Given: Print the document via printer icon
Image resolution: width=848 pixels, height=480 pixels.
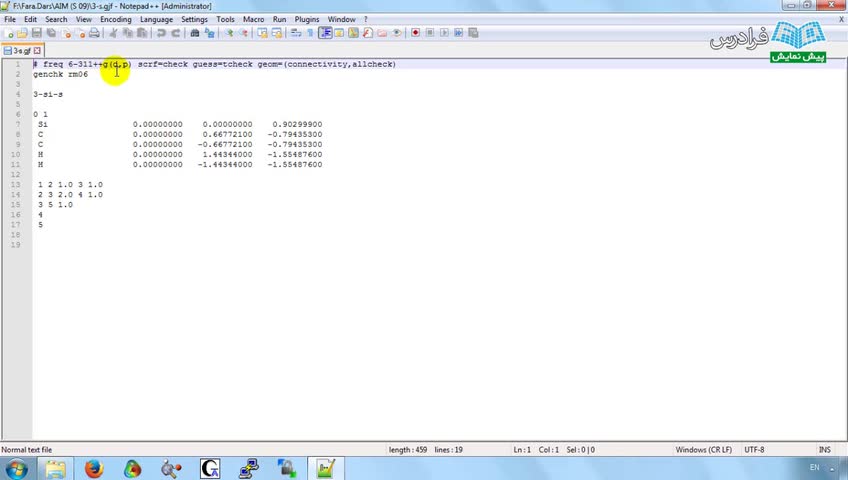Looking at the screenshot, I should point(94,34).
